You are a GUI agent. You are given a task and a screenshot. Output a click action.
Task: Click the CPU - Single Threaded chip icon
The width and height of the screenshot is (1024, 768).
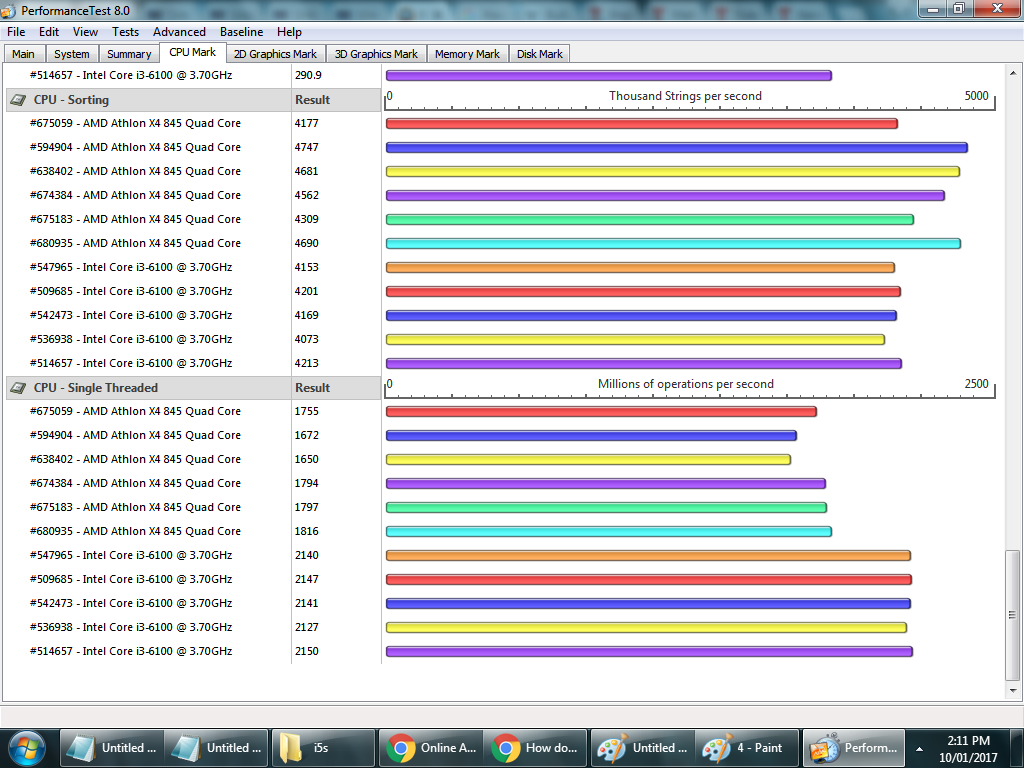18,388
